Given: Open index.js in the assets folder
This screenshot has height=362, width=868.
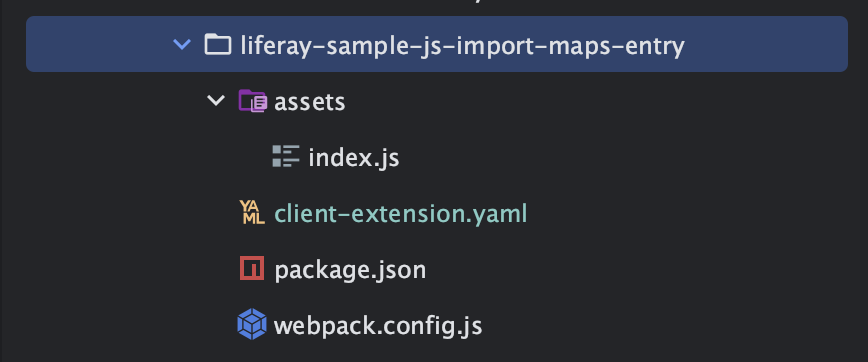Looking at the screenshot, I should [x=354, y=158].
